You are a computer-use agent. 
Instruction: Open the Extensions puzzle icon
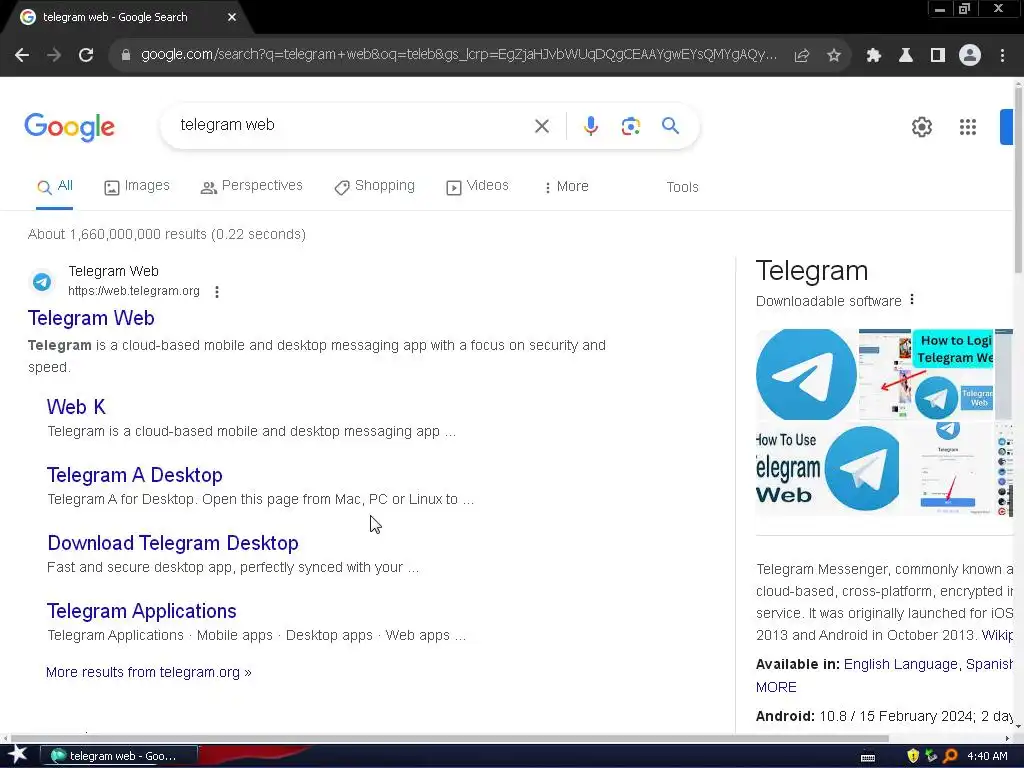coord(874,56)
